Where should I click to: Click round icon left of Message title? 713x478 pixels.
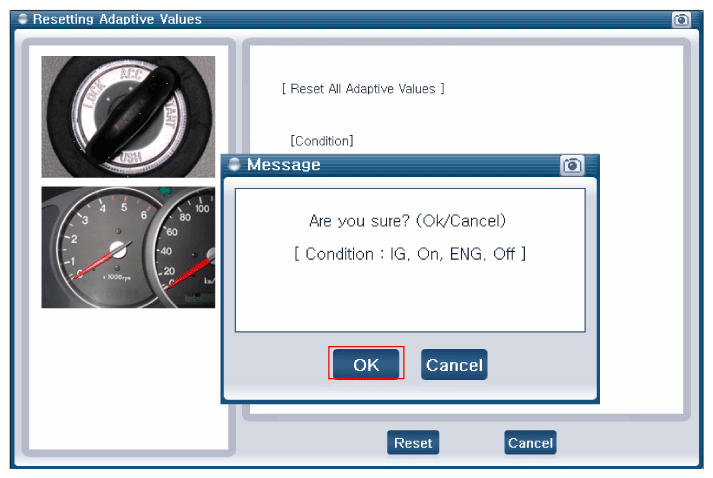[x=235, y=165]
